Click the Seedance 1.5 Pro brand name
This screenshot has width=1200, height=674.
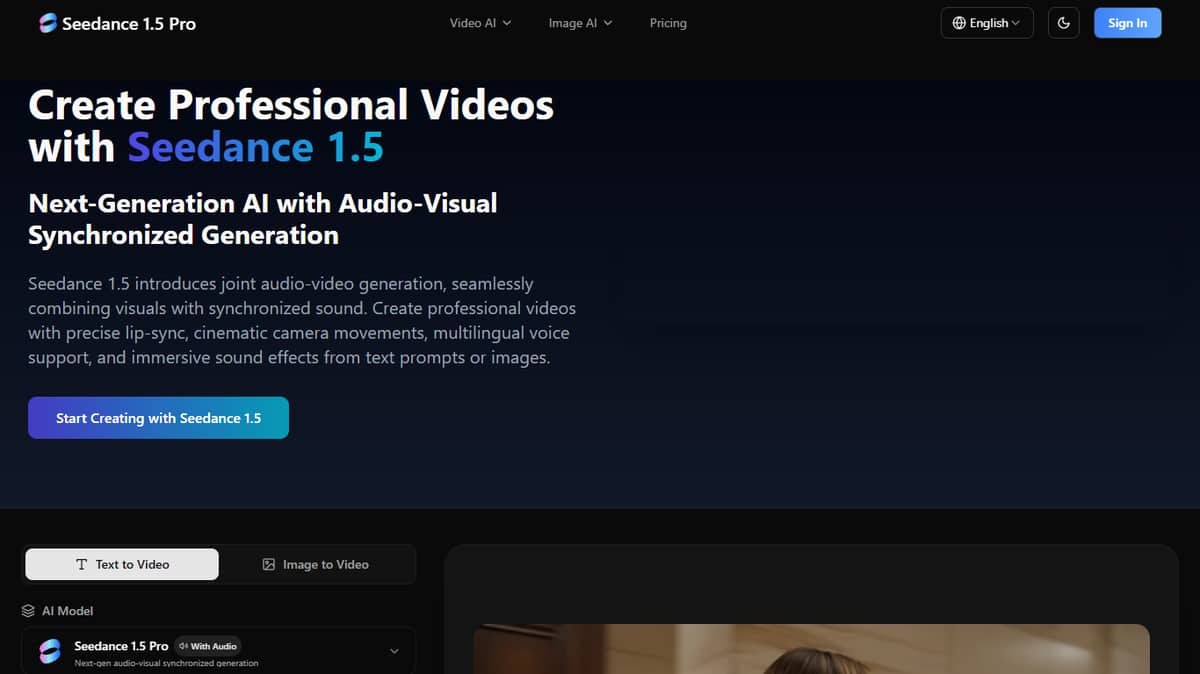[x=129, y=23]
